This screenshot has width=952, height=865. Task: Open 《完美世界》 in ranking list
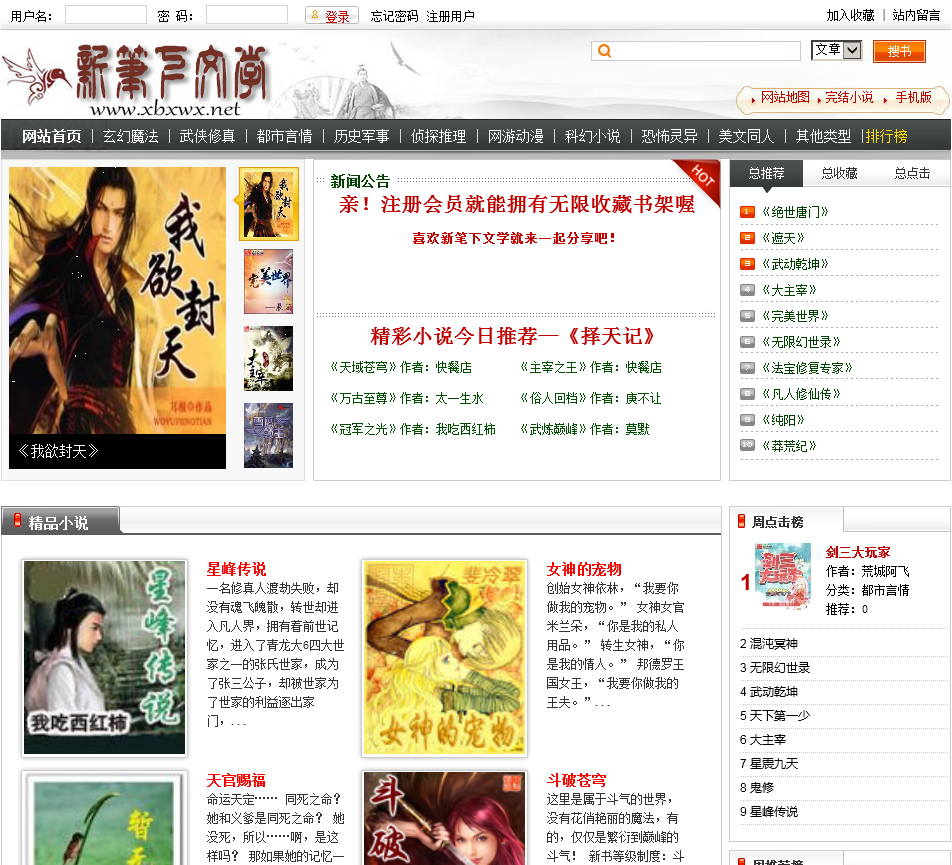(795, 316)
